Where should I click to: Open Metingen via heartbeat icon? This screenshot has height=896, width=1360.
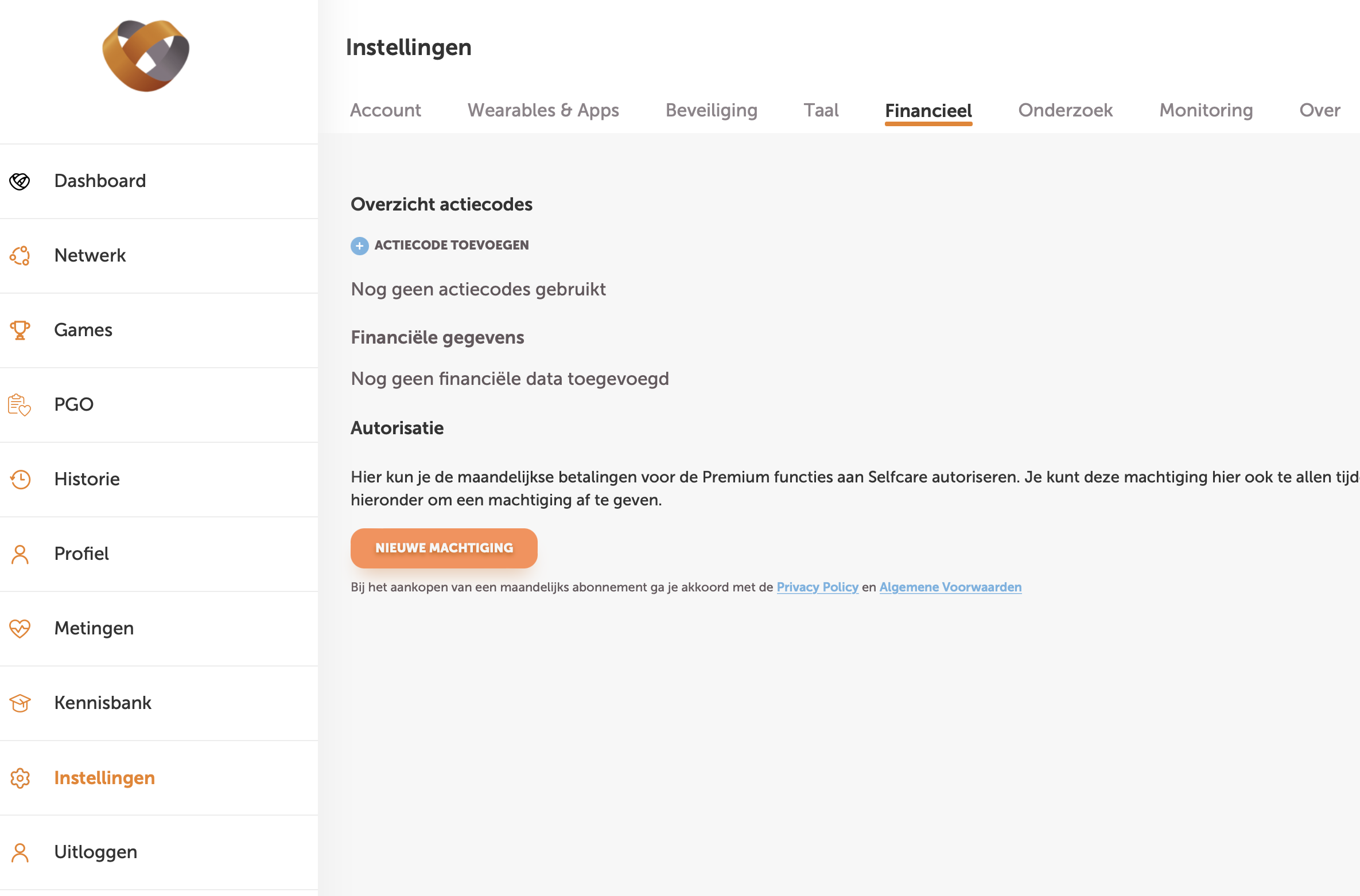point(20,629)
